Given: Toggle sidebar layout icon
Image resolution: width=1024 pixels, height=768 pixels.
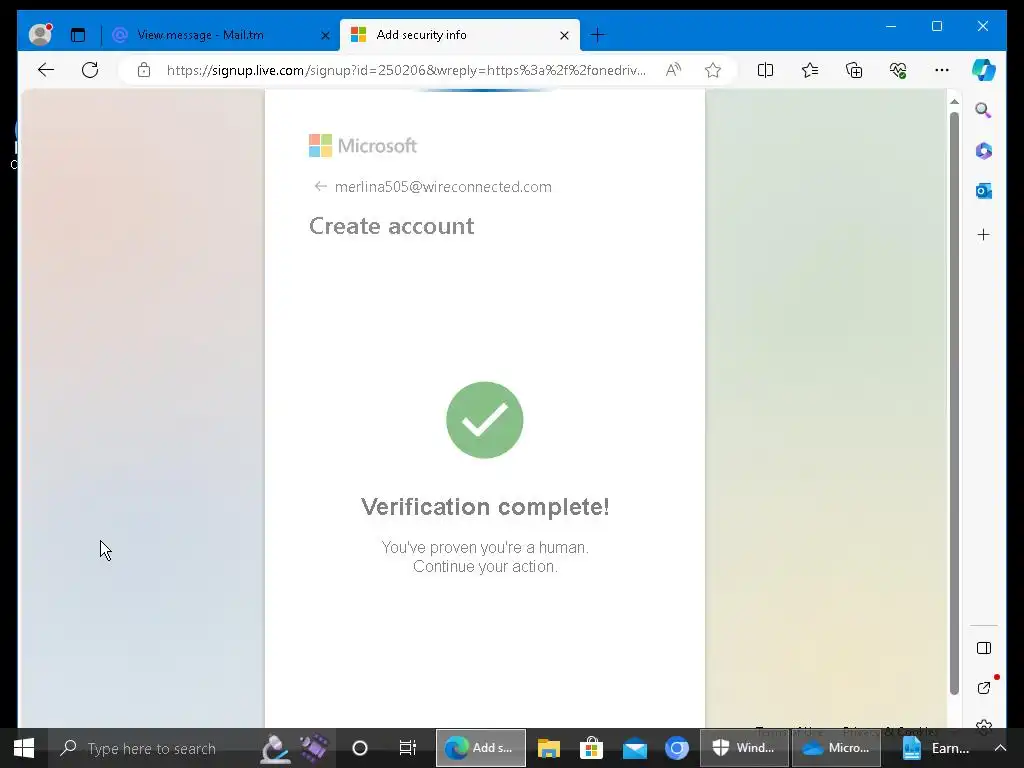Looking at the screenshot, I should (984, 648).
